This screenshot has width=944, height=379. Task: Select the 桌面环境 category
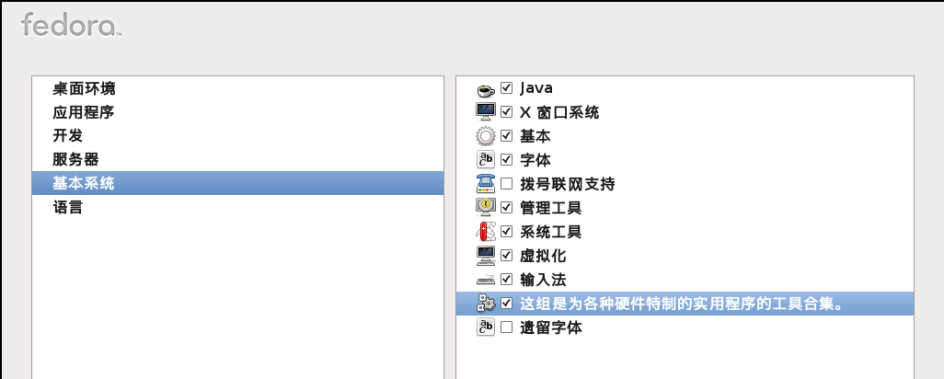(238, 89)
